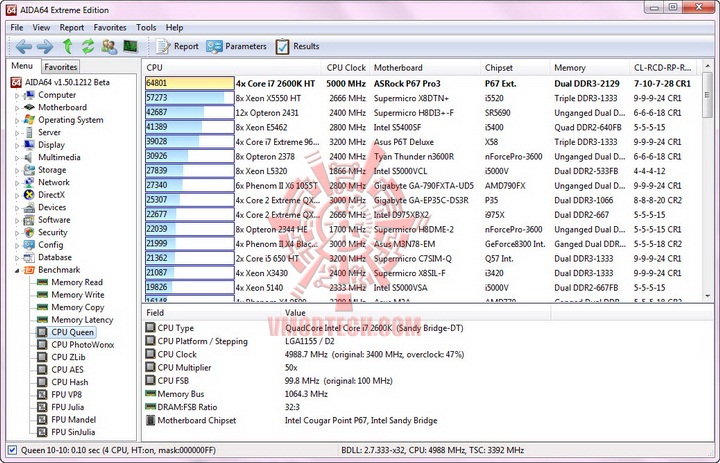Image resolution: width=720 pixels, height=463 pixels.
Task: Collapse the Benchmark tree node
Action: (x=17, y=270)
